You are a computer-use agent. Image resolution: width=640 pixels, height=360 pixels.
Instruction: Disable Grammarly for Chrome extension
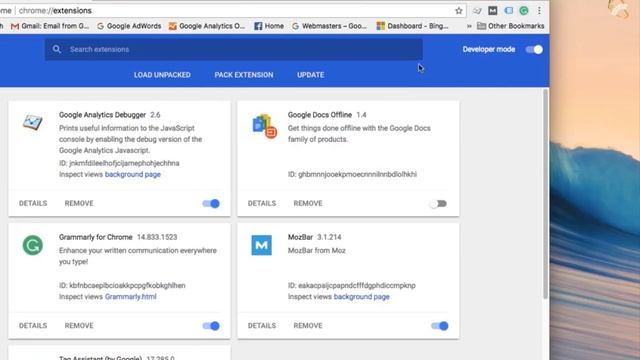(x=211, y=326)
